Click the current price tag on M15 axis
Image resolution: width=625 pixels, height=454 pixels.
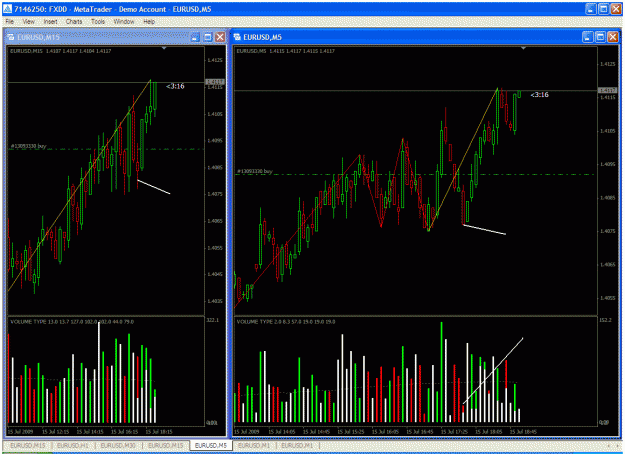click(x=215, y=82)
